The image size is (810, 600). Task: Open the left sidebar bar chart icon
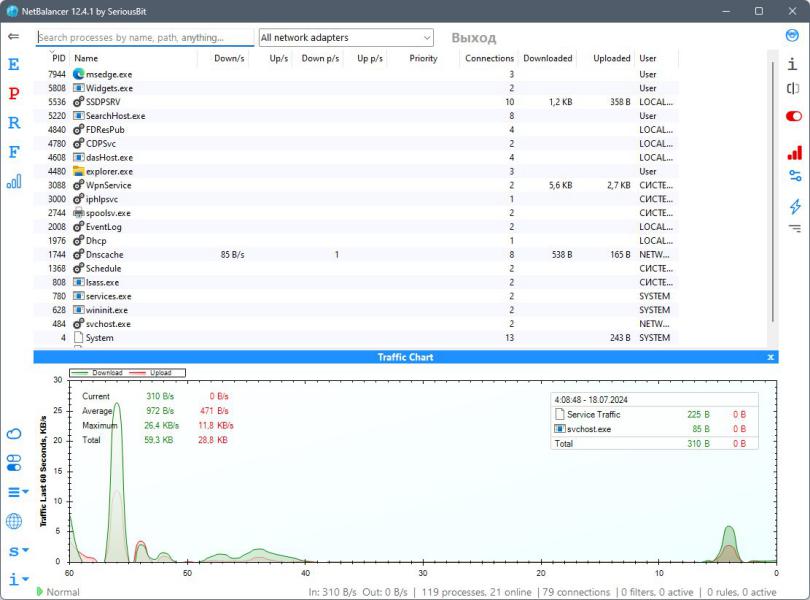(14, 181)
